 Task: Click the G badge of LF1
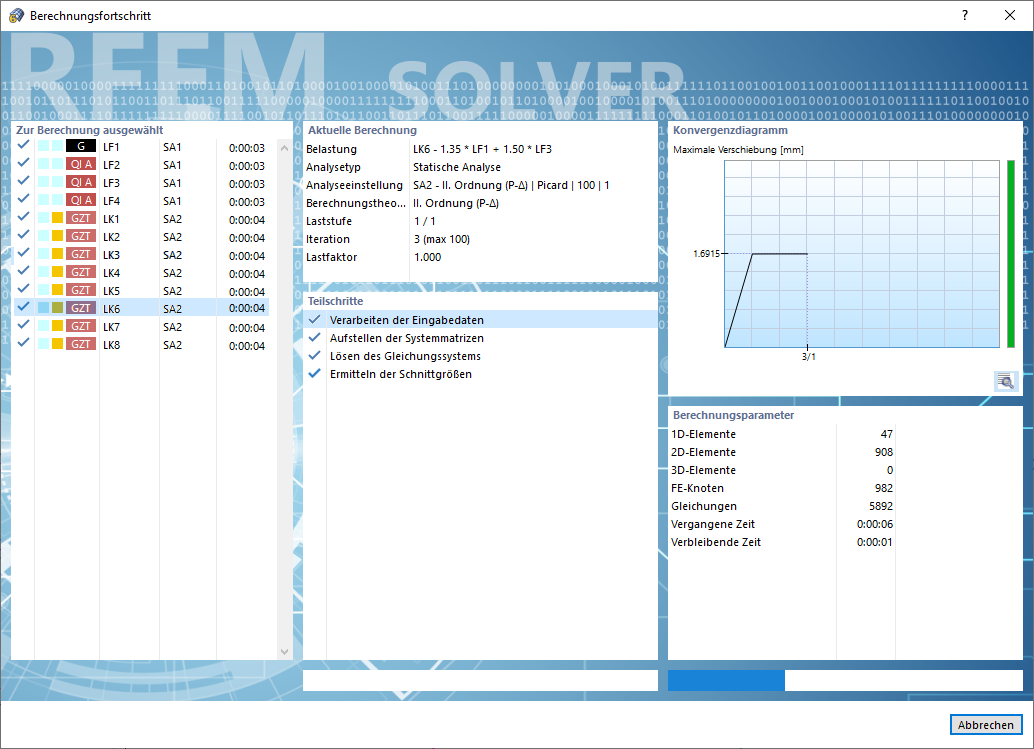pyautogui.click(x=80, y=146)
